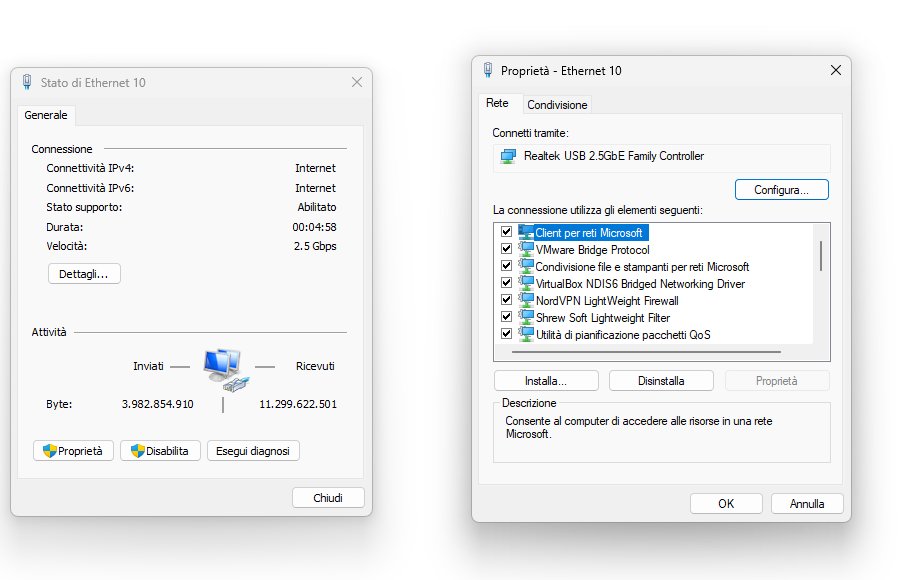
Task: Click the shield icon on Proprietà button
Action: [x=50, y=451]
